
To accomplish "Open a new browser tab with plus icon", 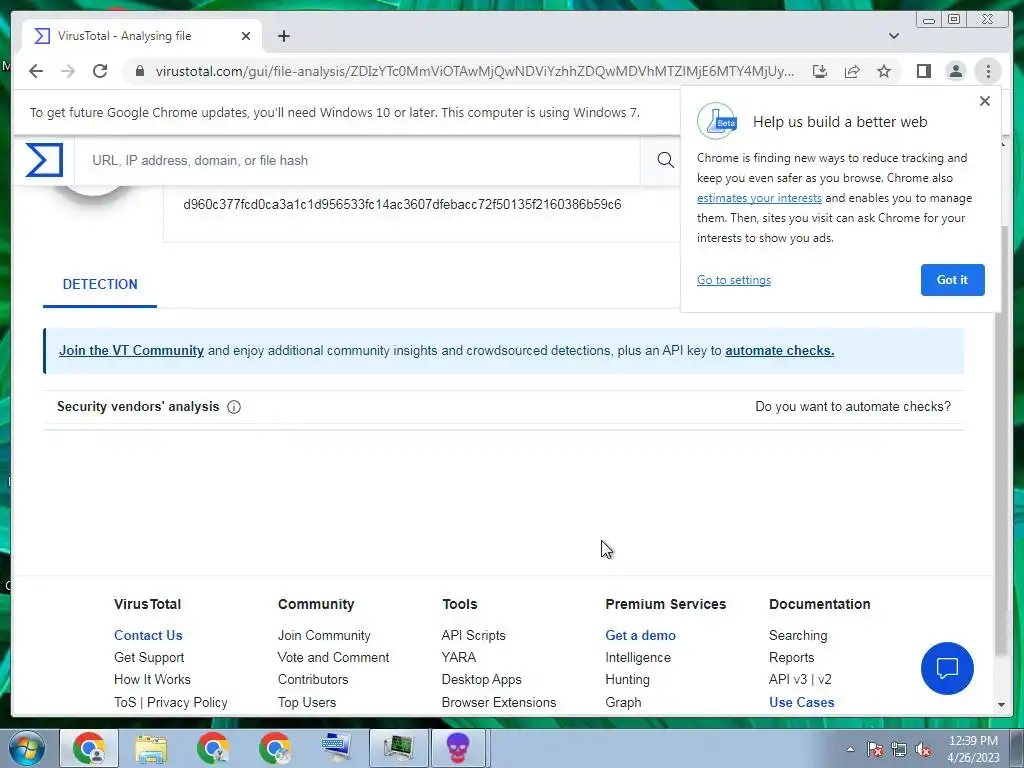I will click(x=283, y=36).
